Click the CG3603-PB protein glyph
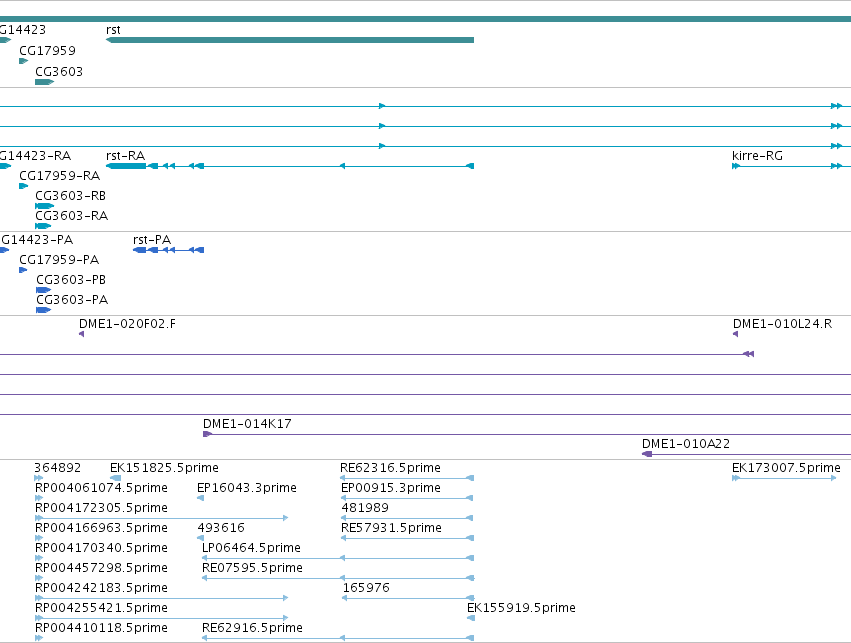851x643 pixels. tap(43, 290)
